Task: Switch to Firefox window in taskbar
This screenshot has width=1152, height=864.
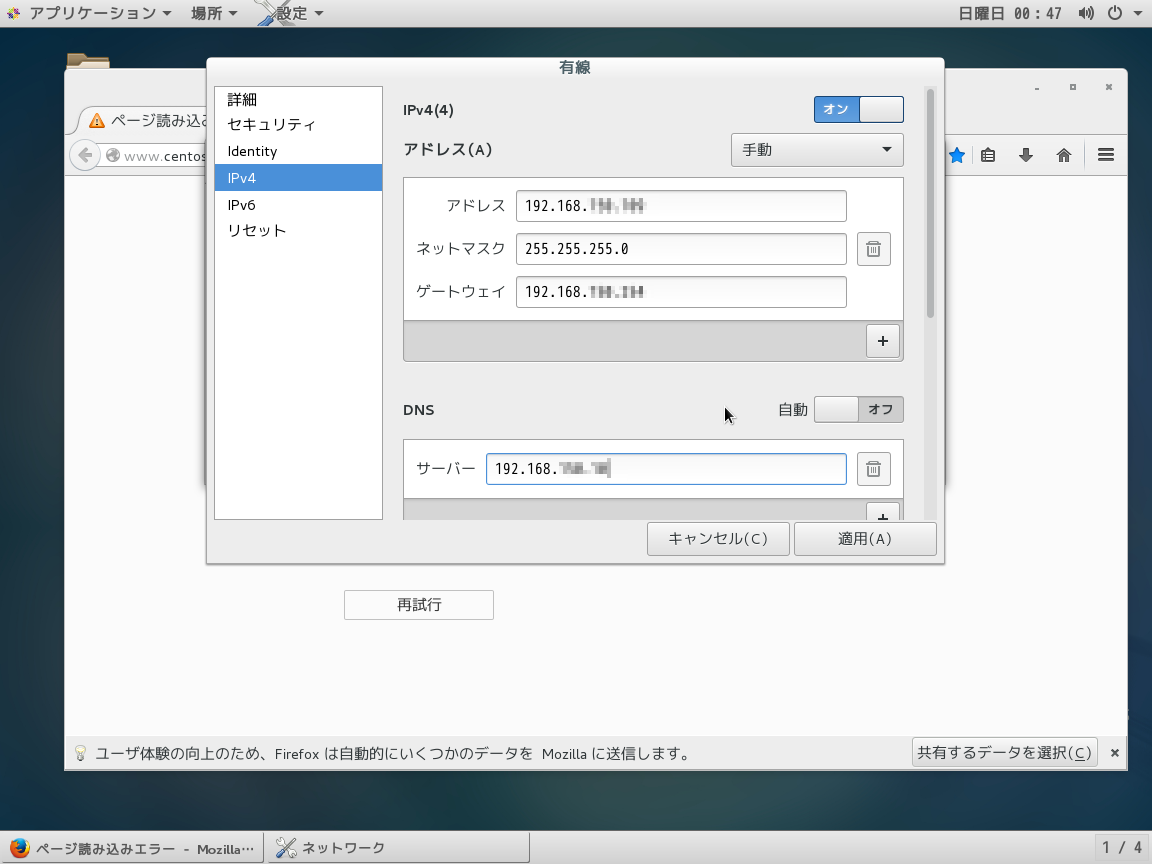Action: (x=132, y=848)
